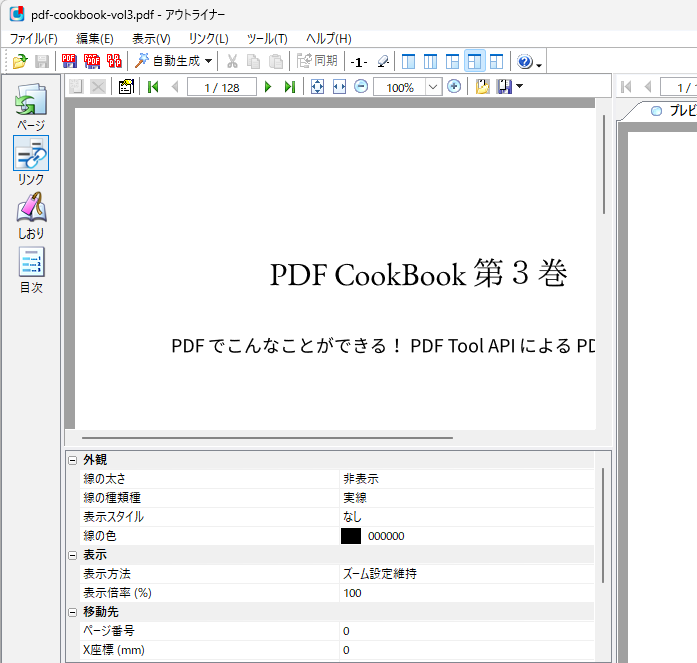Go to the next page using the green arrow

[268, 87]
